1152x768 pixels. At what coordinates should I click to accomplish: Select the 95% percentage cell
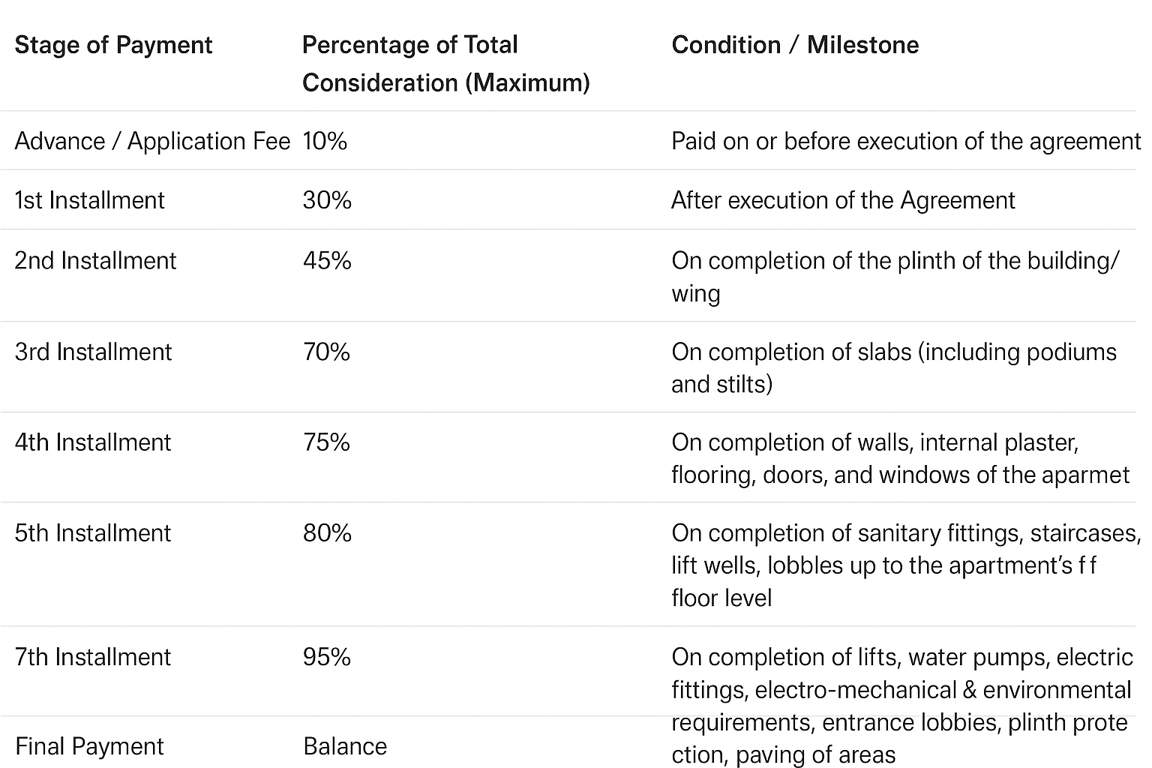pos(326,657)
